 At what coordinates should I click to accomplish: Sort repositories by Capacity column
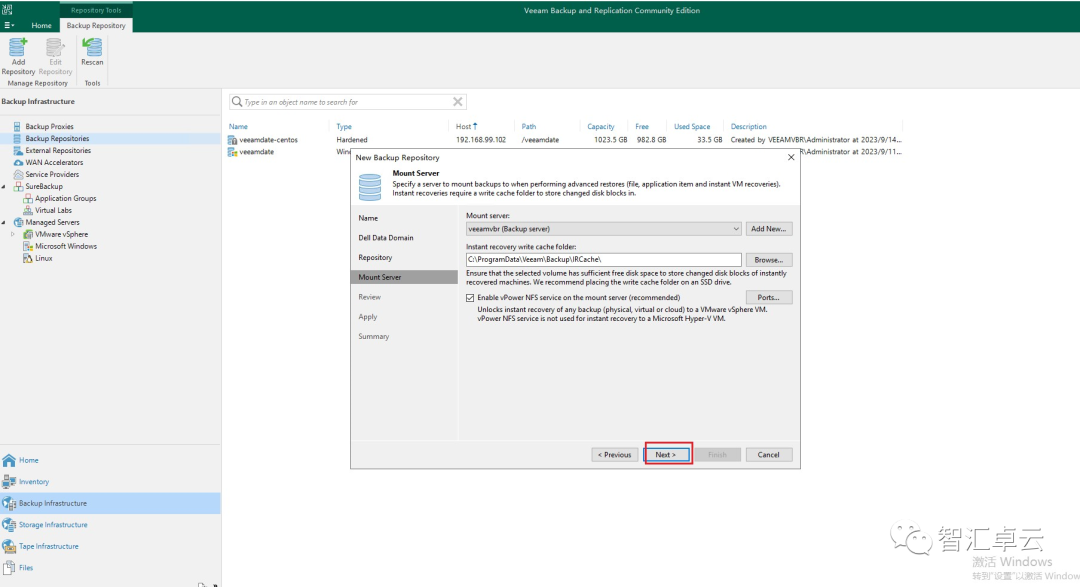tap(601, 127)
